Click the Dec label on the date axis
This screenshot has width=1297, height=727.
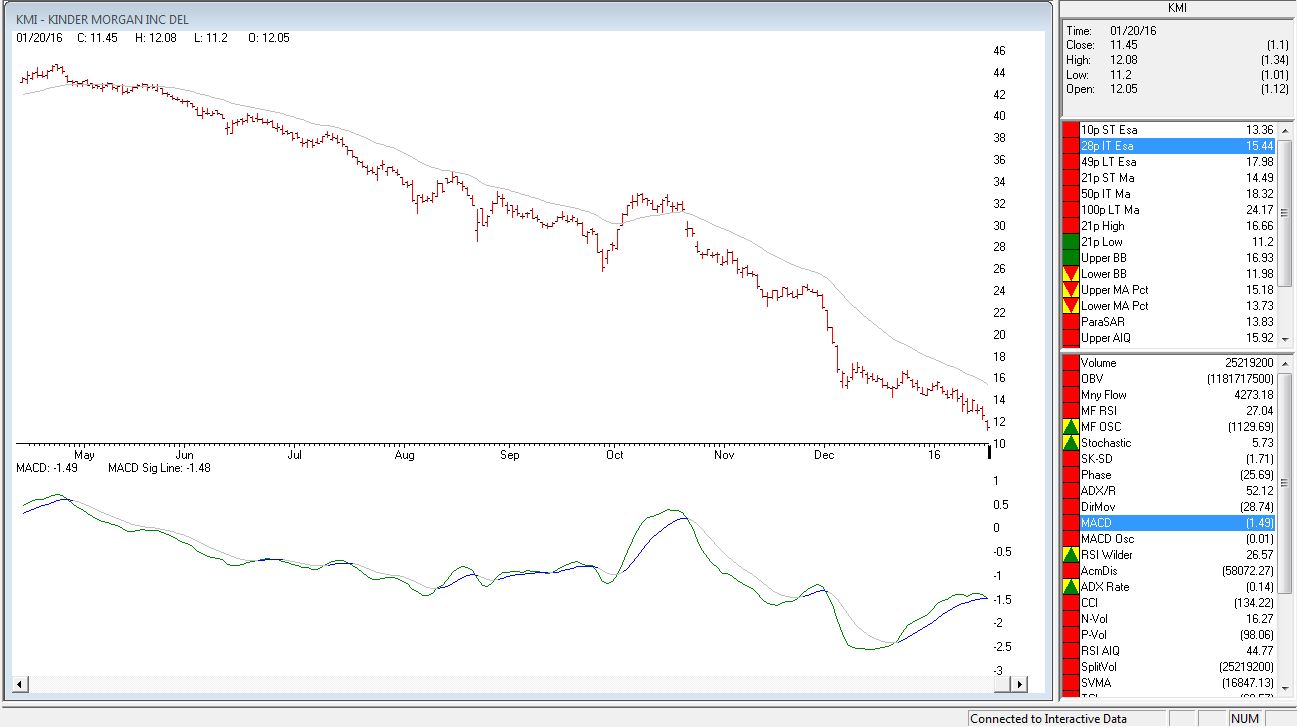[824, 456]
